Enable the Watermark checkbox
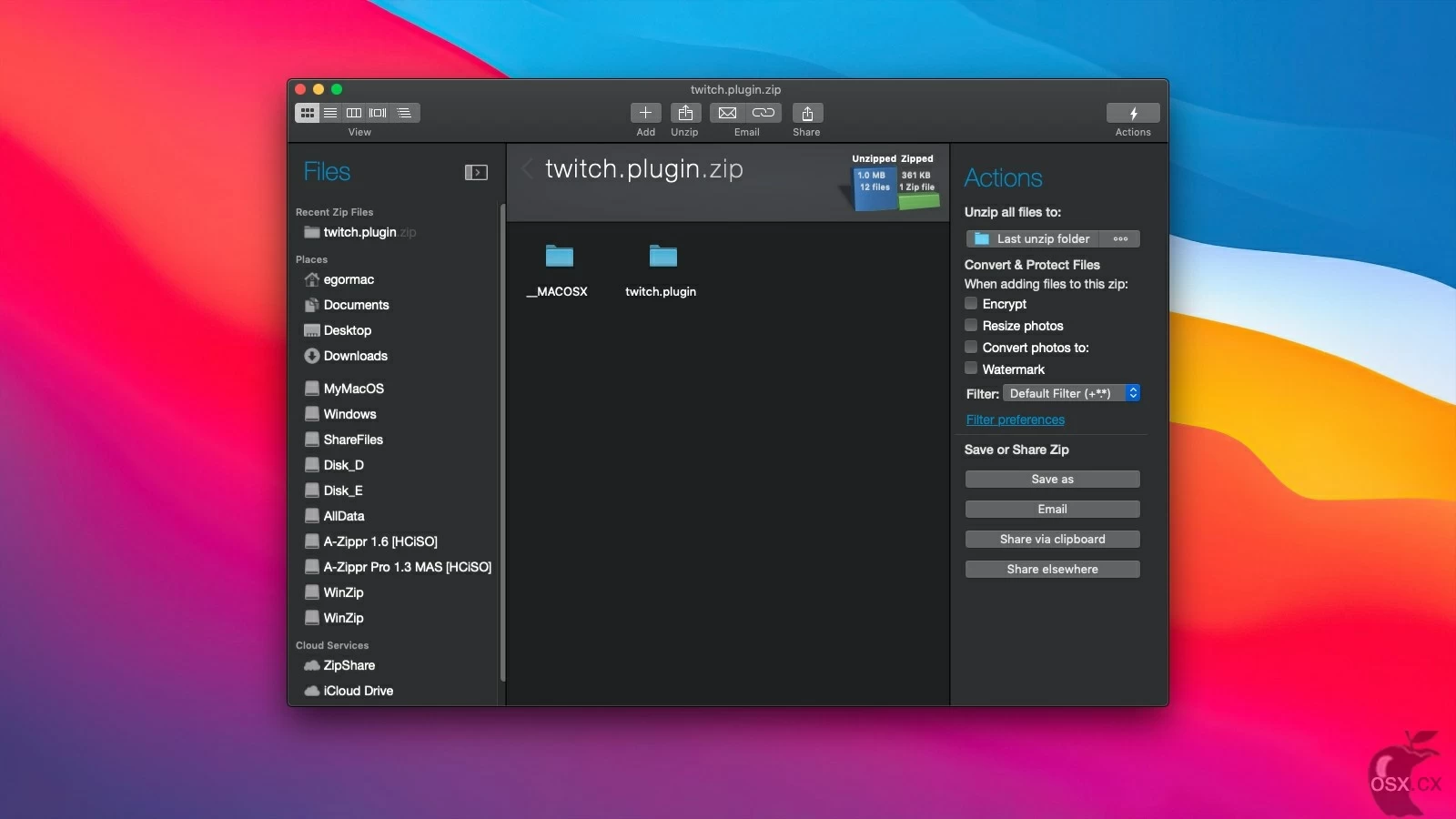Viewport: 1456px width, 819px height. coord(971,369)
